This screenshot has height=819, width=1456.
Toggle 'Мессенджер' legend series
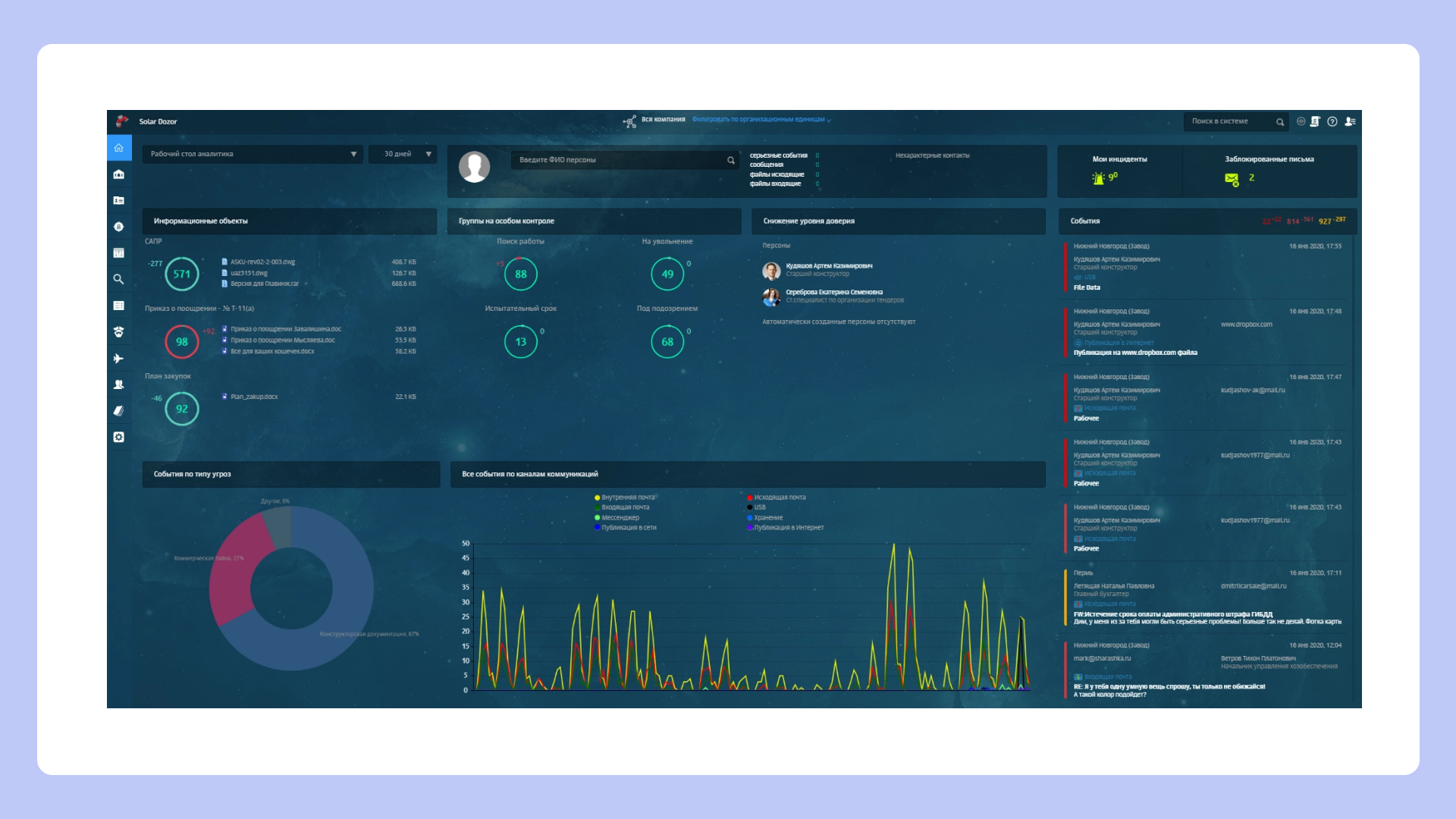click(619, 518)
